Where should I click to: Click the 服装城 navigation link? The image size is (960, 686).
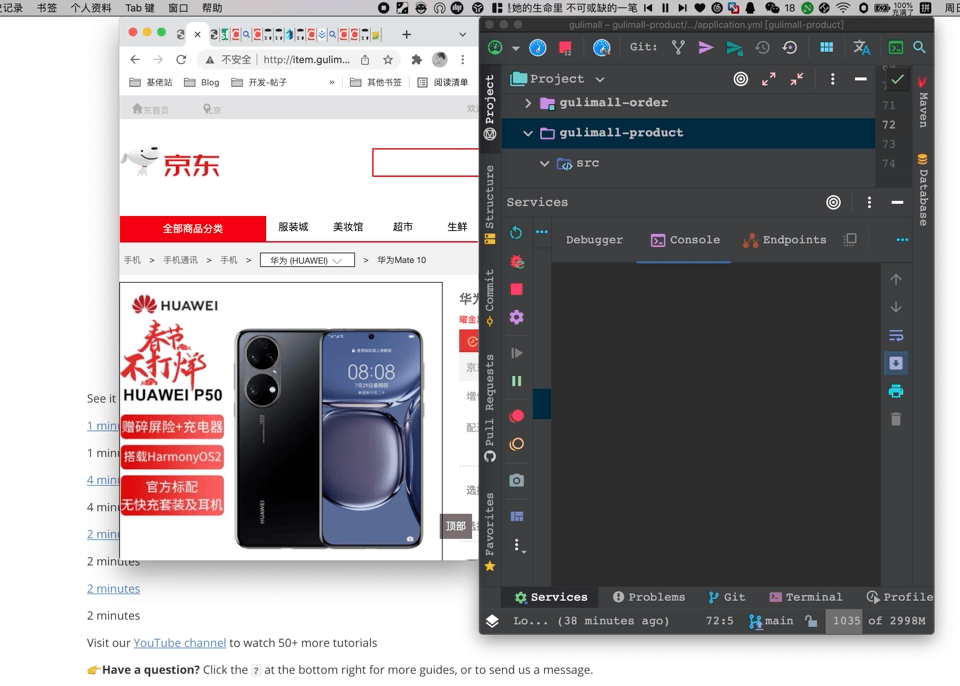[x=293, y=227]
